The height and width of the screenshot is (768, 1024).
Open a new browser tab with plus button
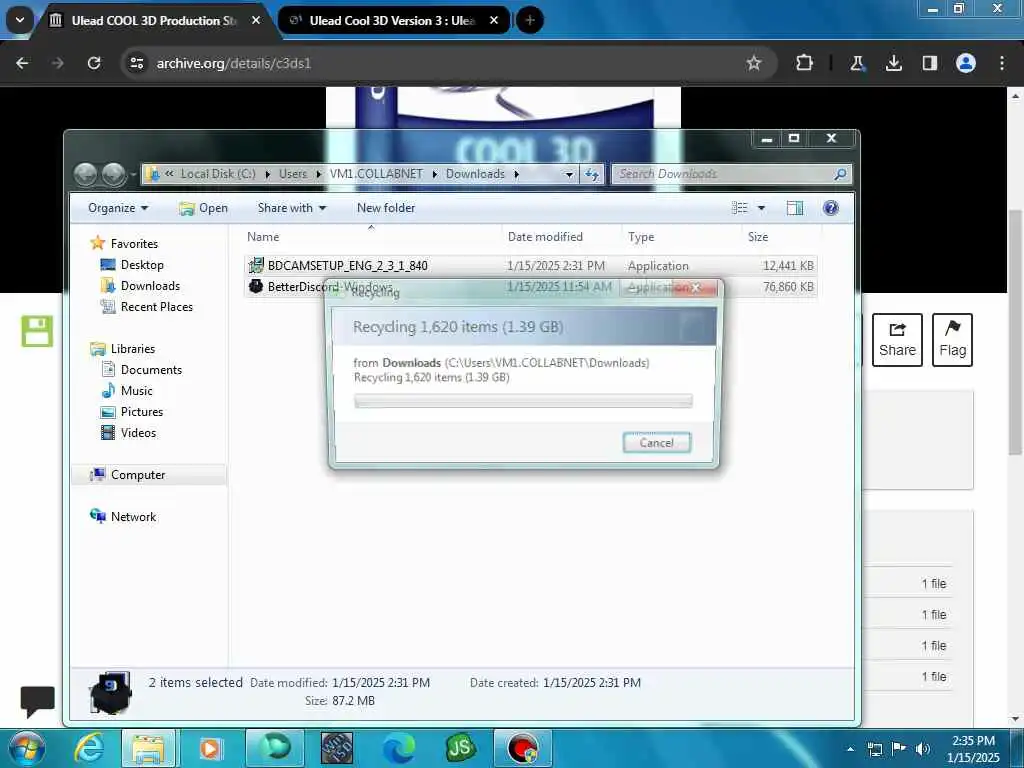pyautogui.click(x=530, y=20)
